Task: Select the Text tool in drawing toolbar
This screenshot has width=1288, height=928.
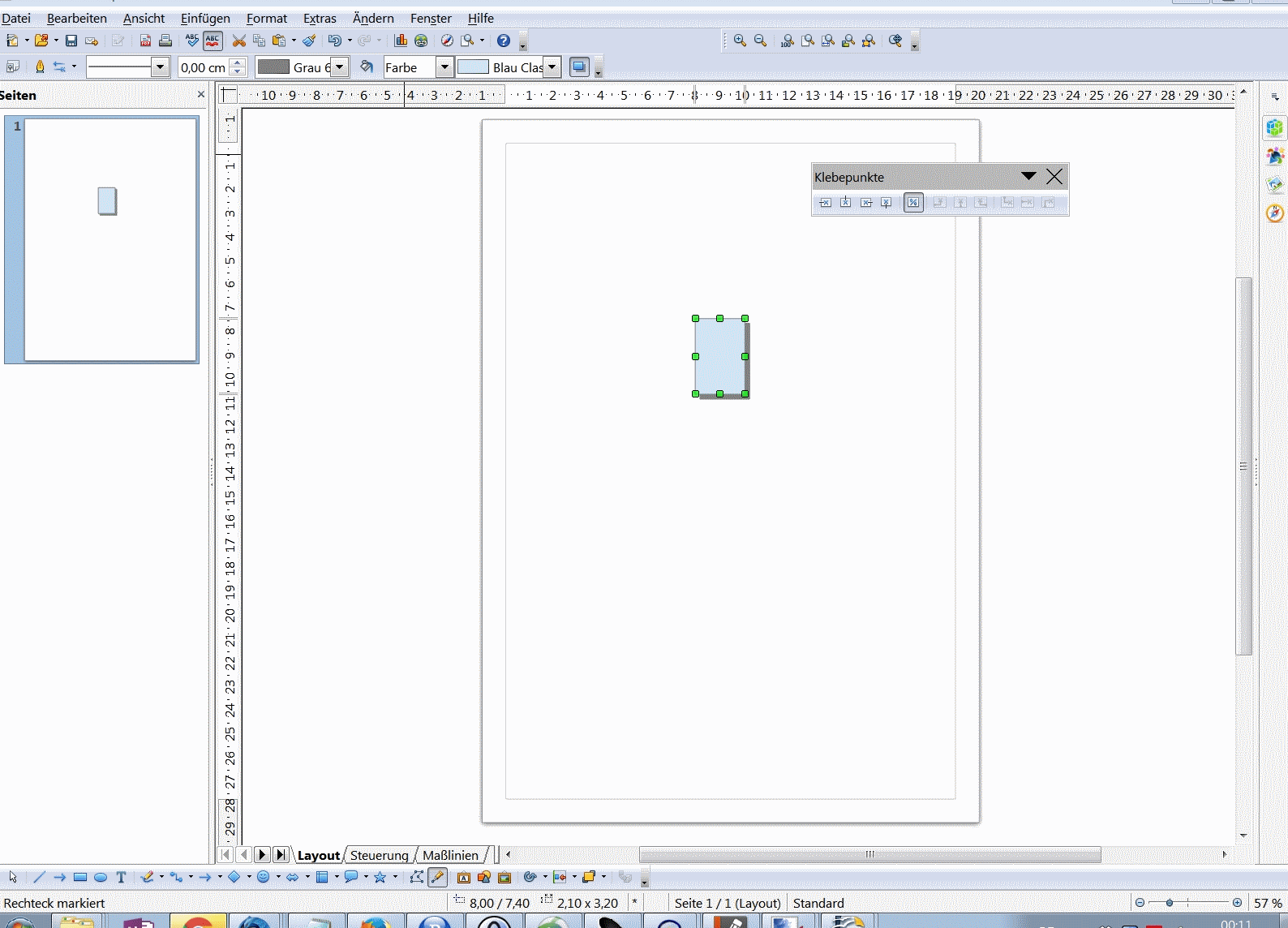Action: [x=122, y=877]
